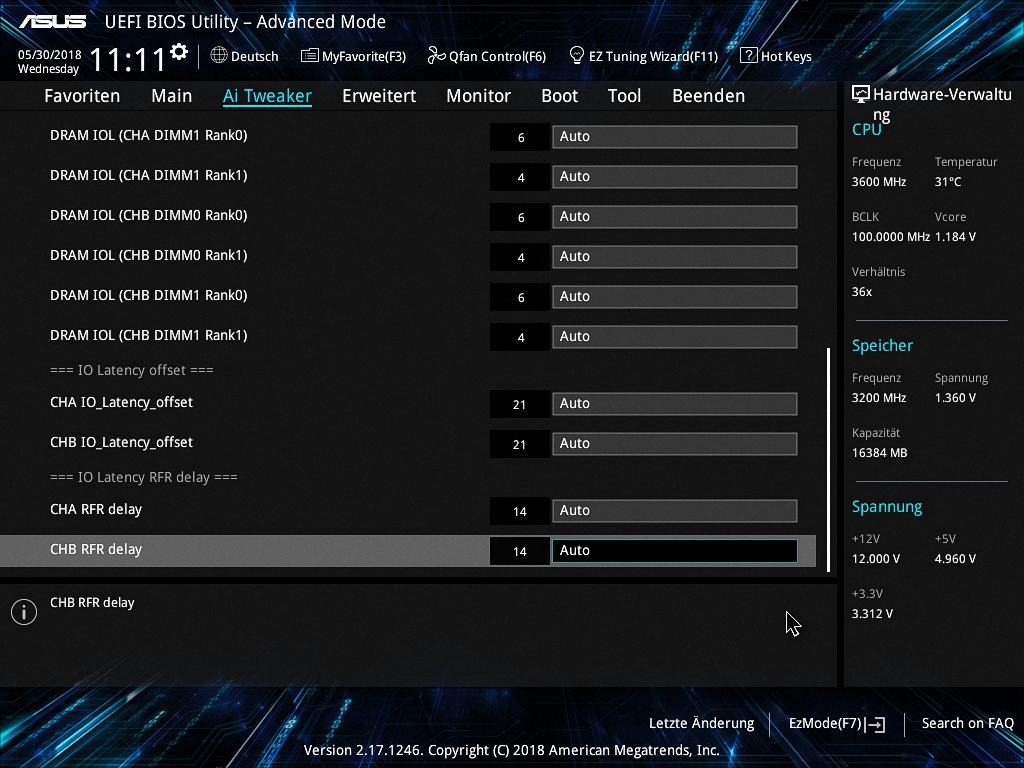Viewport: 1024px width, 768px height.
Task: Open the Monitor tab
Action: click(x=478, y=96)
